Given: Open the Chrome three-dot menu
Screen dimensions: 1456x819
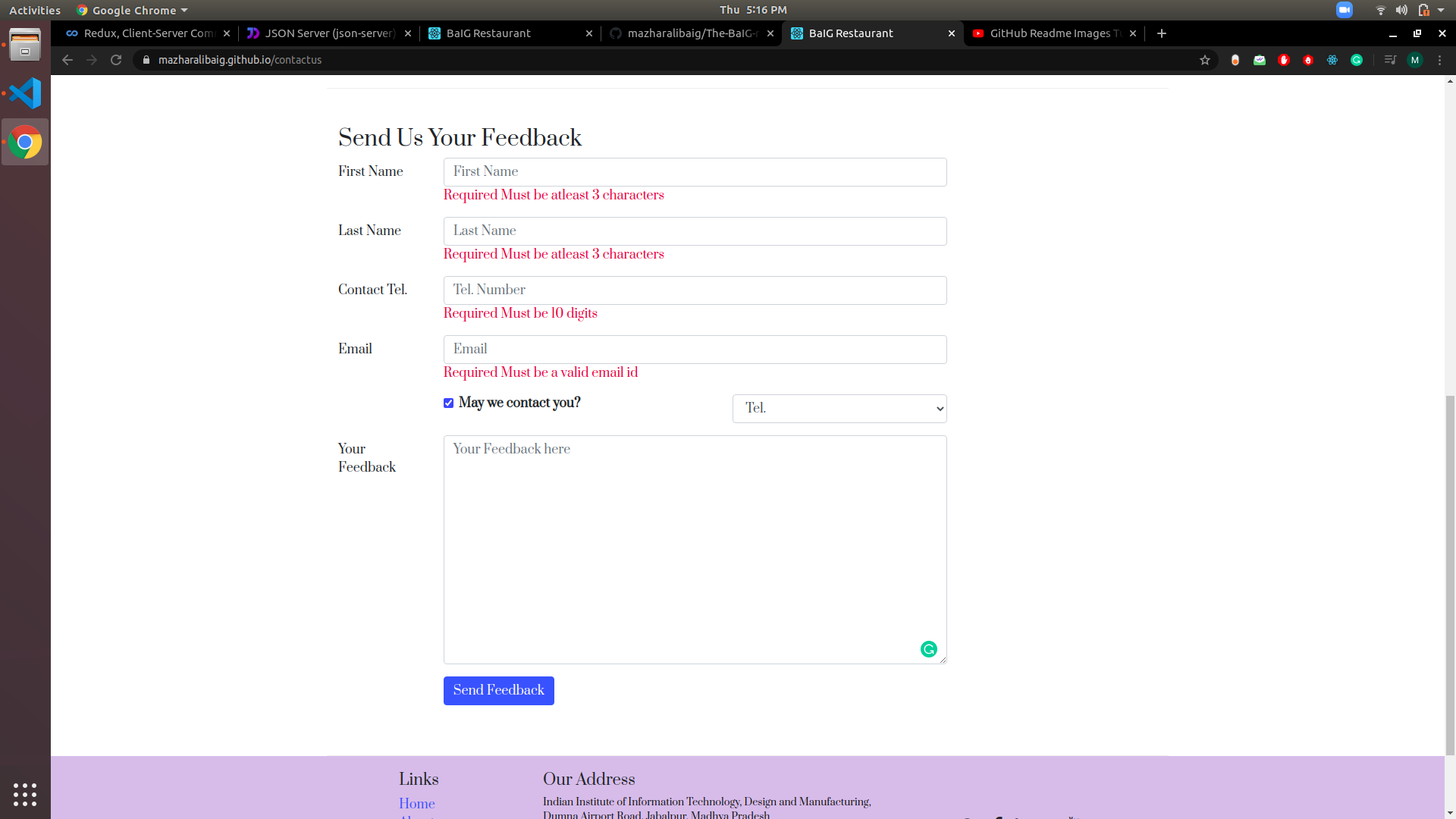Looking at the screenshot, I should point(1440,60).
